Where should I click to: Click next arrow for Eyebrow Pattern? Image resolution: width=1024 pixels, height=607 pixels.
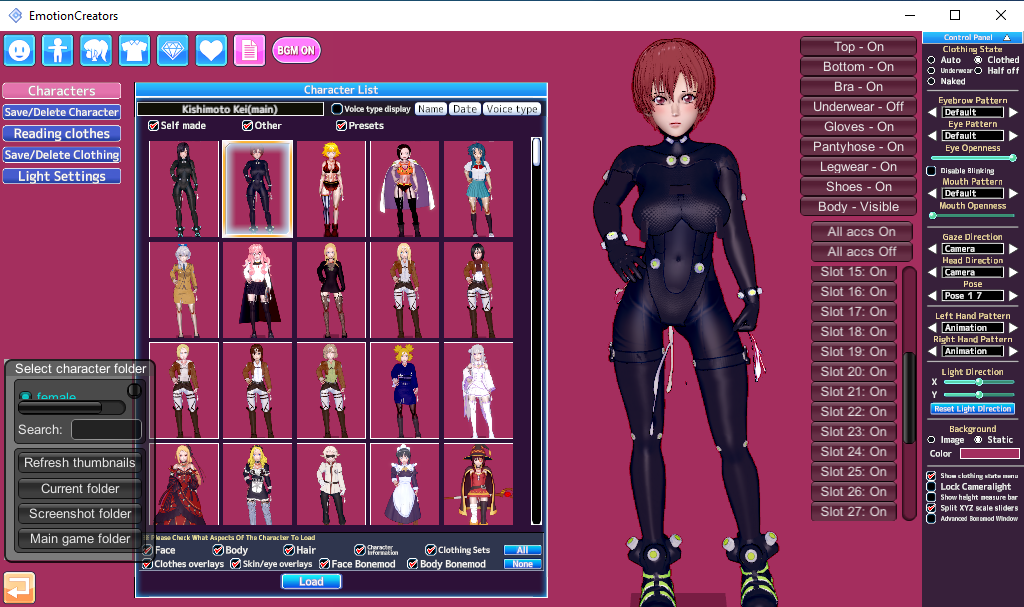[x=1013, y=112]
